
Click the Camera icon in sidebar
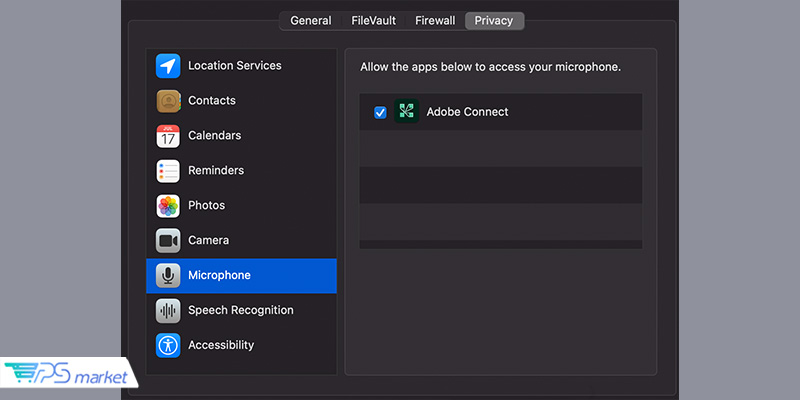click(x=168, y=241)
